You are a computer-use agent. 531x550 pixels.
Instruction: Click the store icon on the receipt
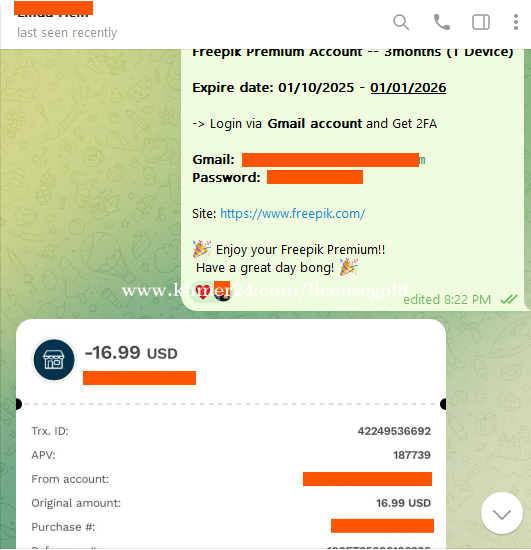click(x=54, y=360)
